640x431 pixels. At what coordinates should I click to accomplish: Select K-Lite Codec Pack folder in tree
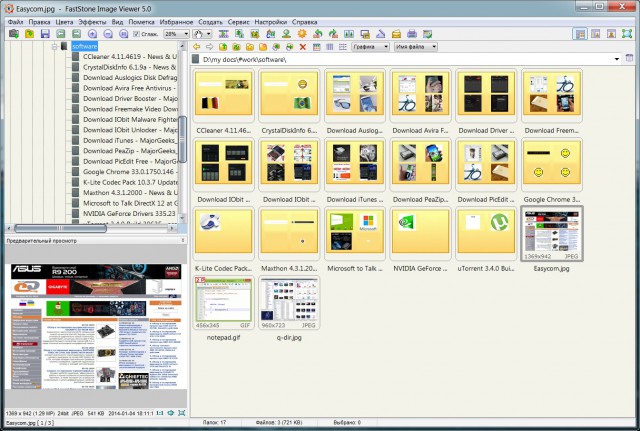pyautogui.click(x=130, y=182)
